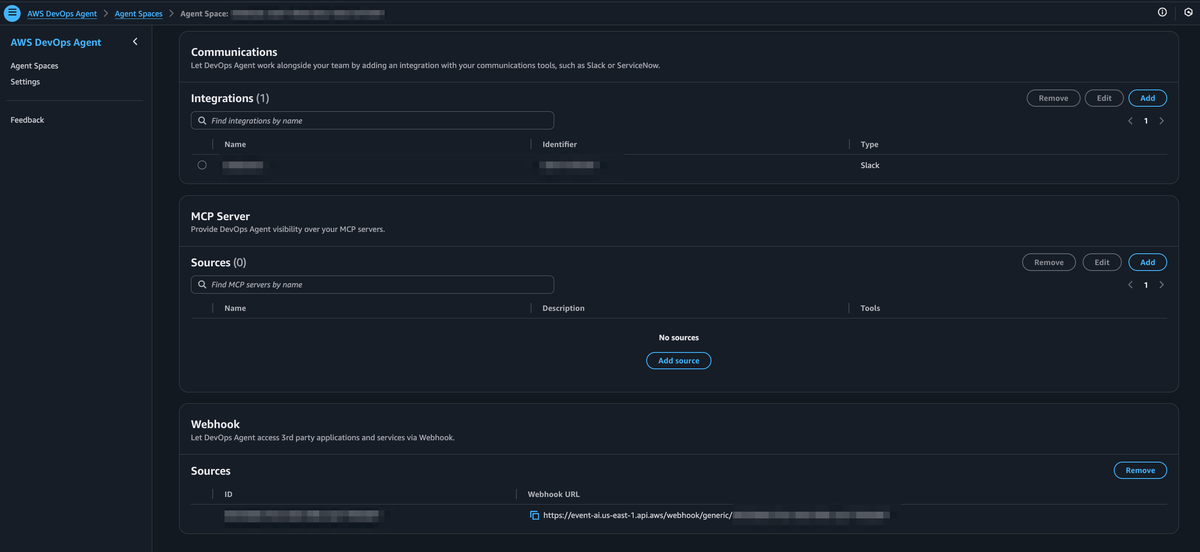The width and height of the screenshot is (1200, 552).
Task: Open the hamburger navigation menu icon
Action: tap(12, 13)
